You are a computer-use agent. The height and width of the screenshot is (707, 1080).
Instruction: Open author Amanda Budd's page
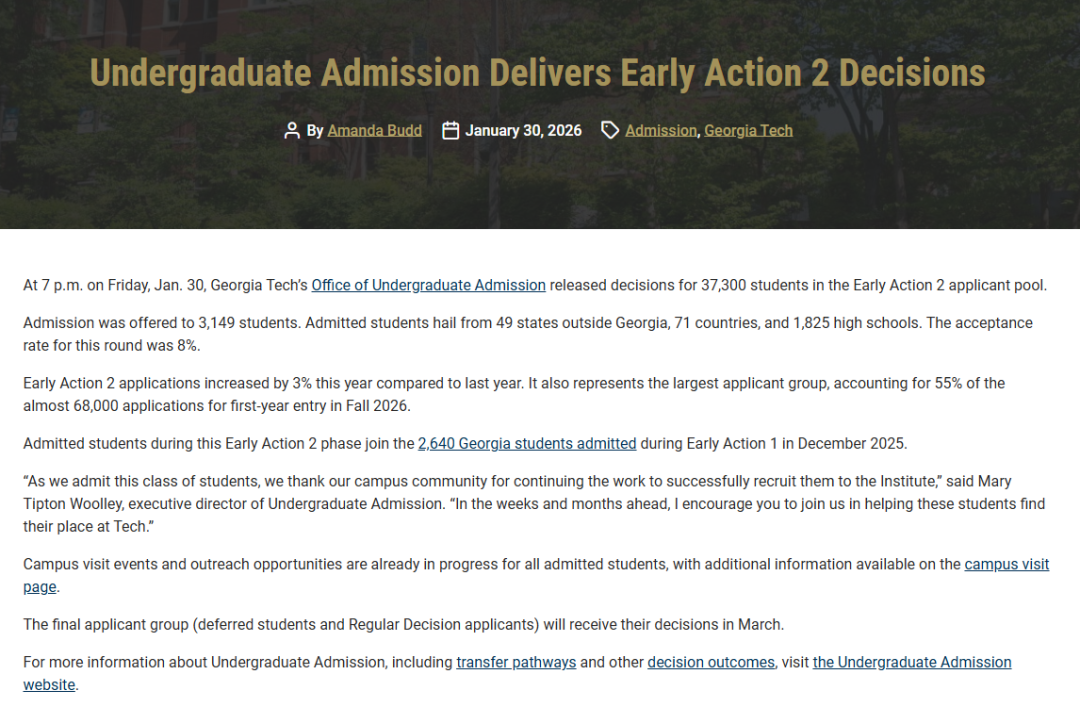click(374, 130)
